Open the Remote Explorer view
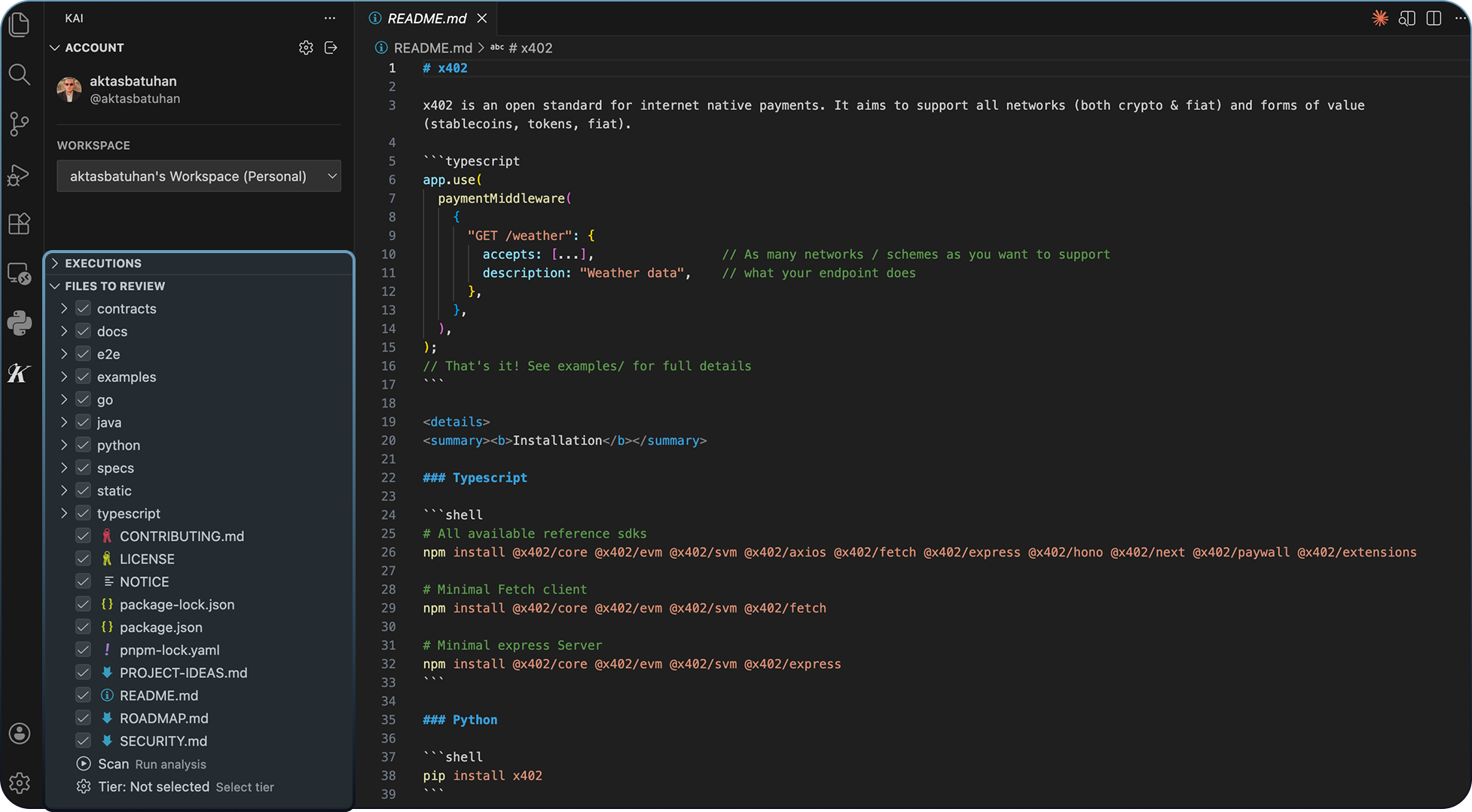Screen dimensions: 1472x812 (x=20, y=273)
